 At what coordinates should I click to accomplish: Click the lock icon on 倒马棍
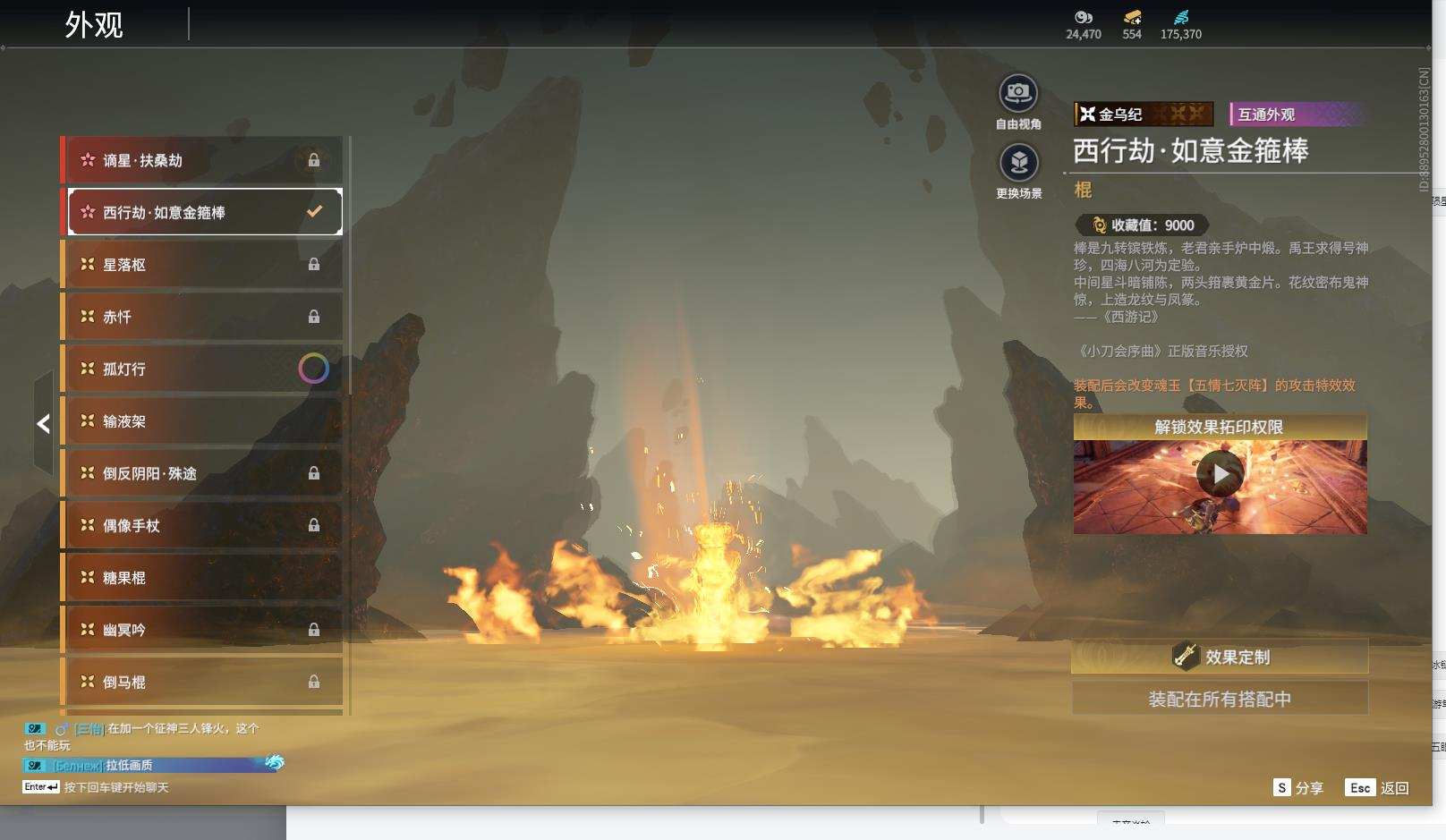tap(314, 682)
